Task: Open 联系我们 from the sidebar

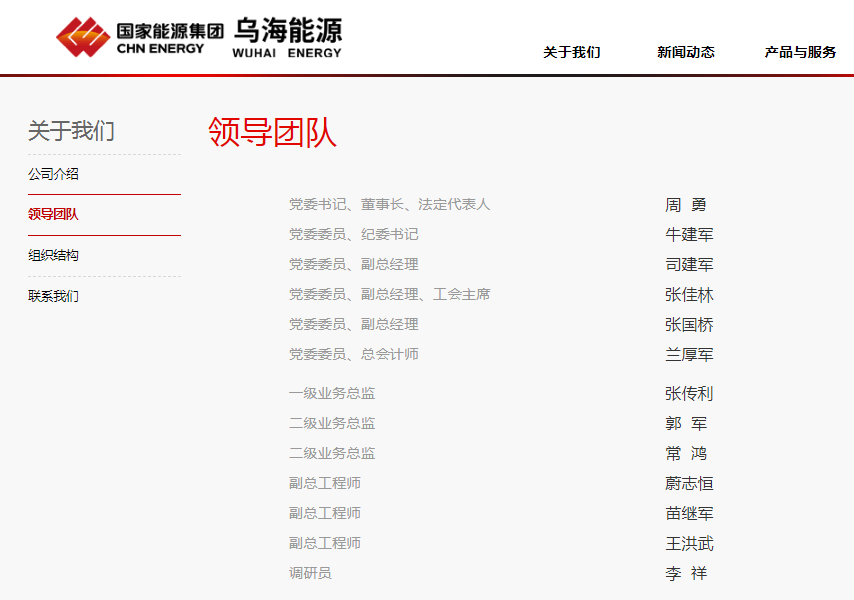Action: pyautogui.click(x=50, y=296)
